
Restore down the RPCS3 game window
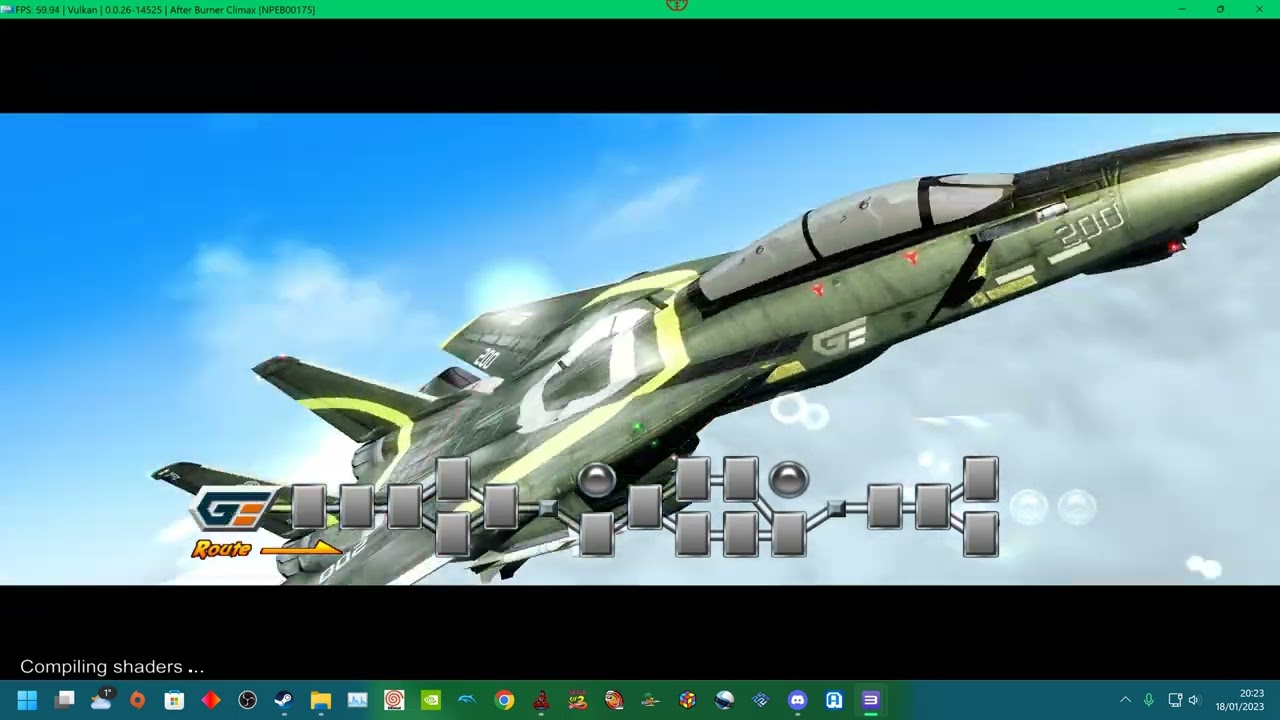[x=1220, y=9]
